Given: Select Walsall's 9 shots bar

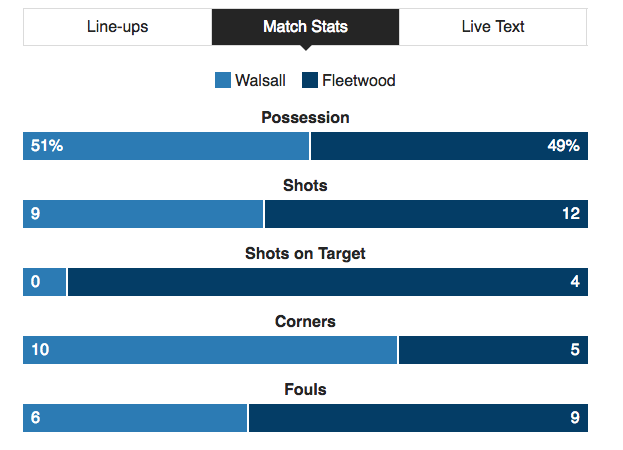Looking at the screenshot, I should (x=143, y=214).
